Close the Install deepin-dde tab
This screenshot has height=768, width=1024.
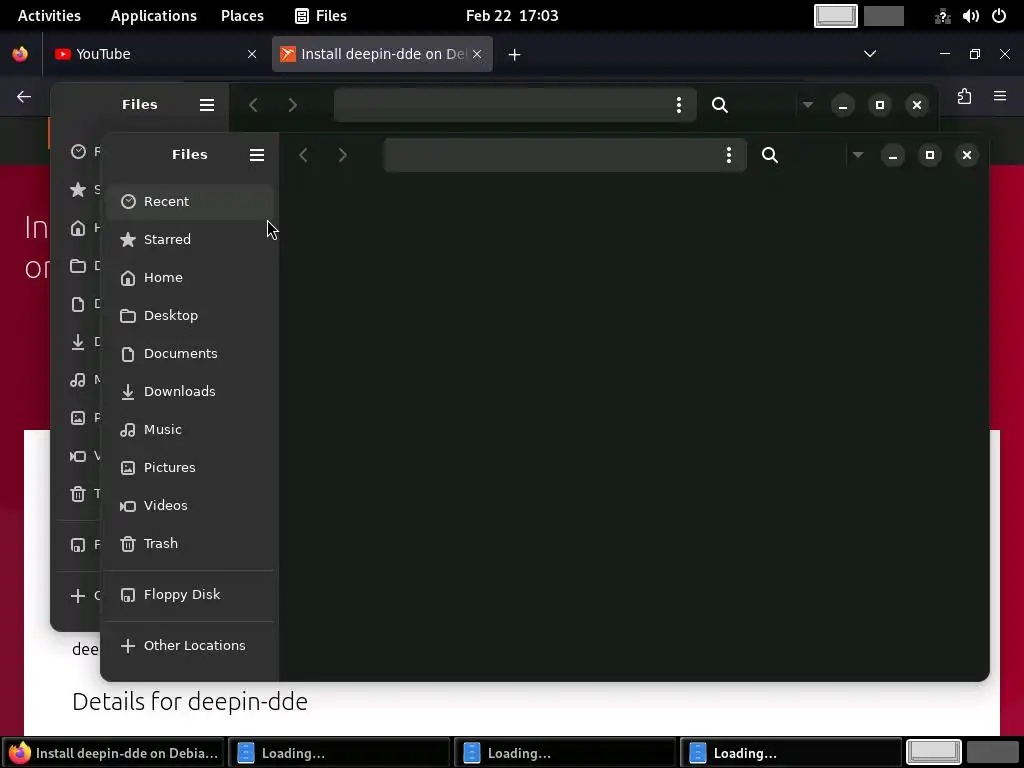477,54
